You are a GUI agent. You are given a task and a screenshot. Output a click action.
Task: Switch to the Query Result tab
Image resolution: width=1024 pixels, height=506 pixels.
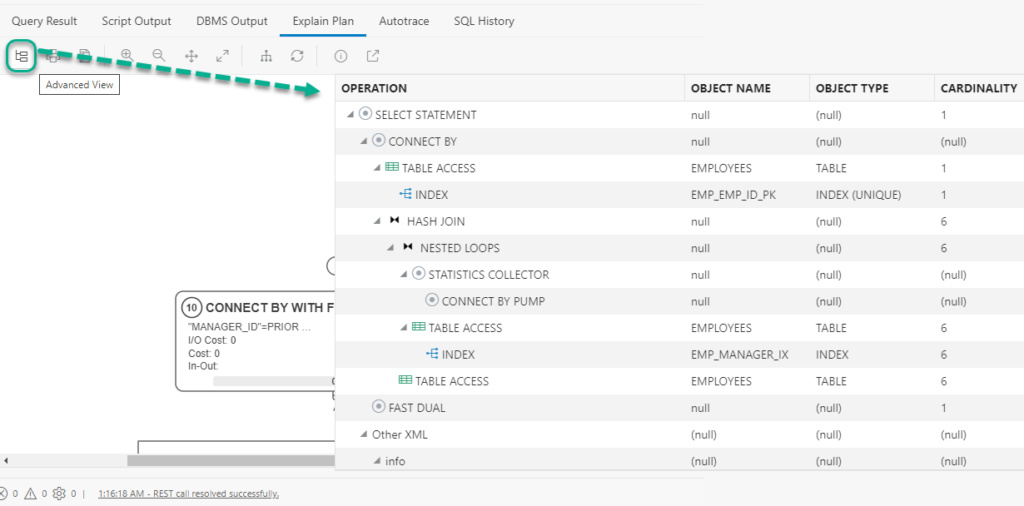(44, 21)
